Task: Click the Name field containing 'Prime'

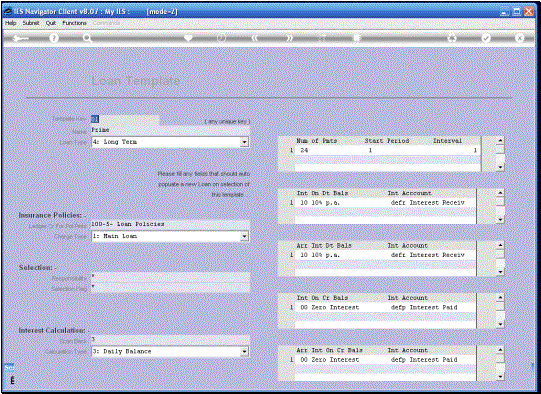Action: [170, 130]
